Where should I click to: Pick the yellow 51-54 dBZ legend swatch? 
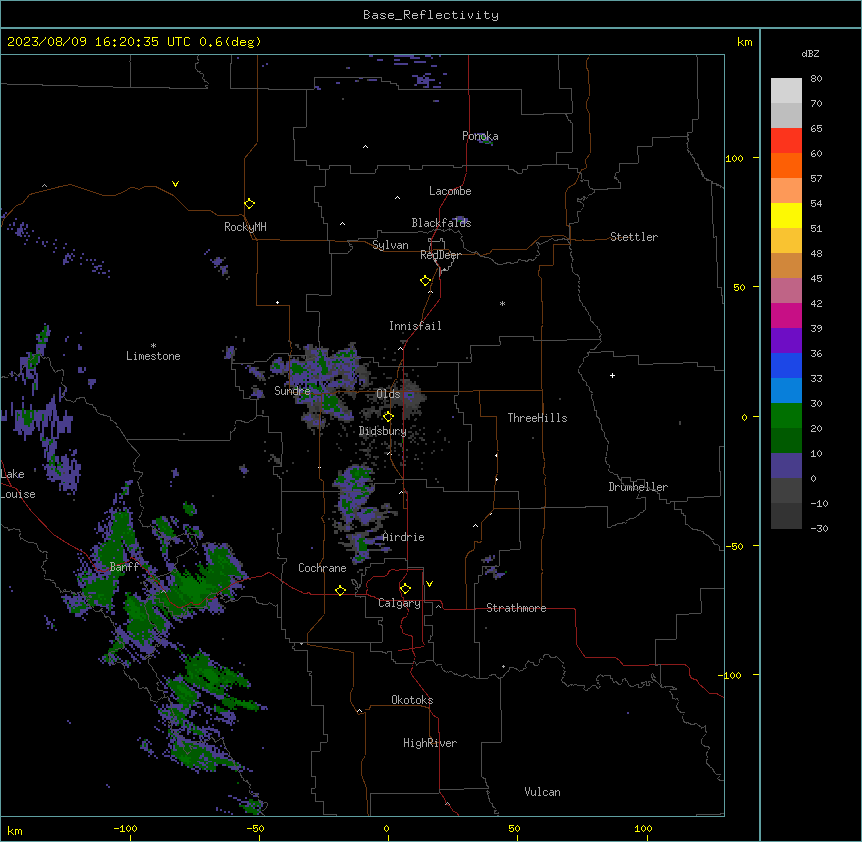(x=786, y=215)
